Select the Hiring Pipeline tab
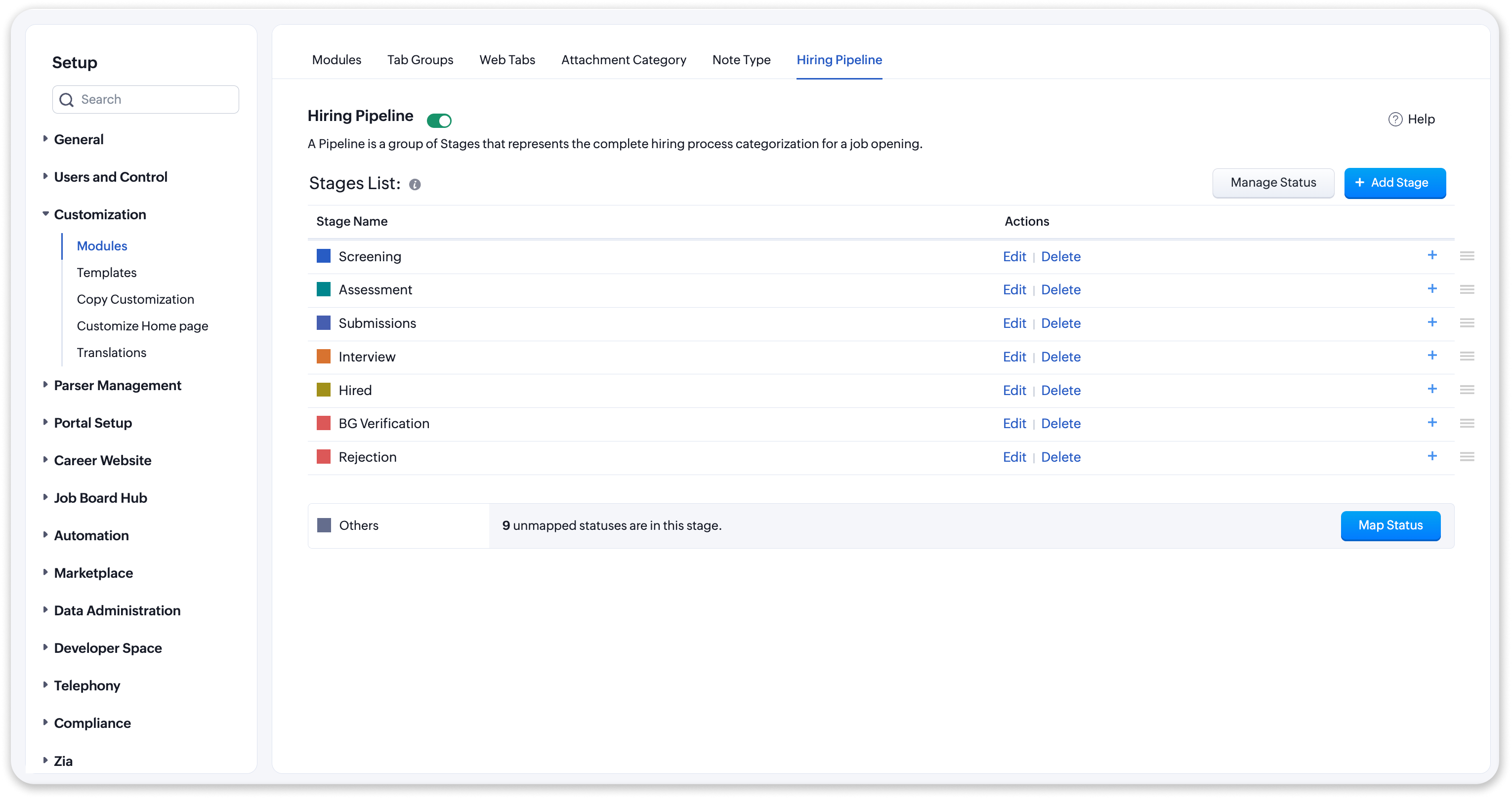 click(x=840, y=60)
